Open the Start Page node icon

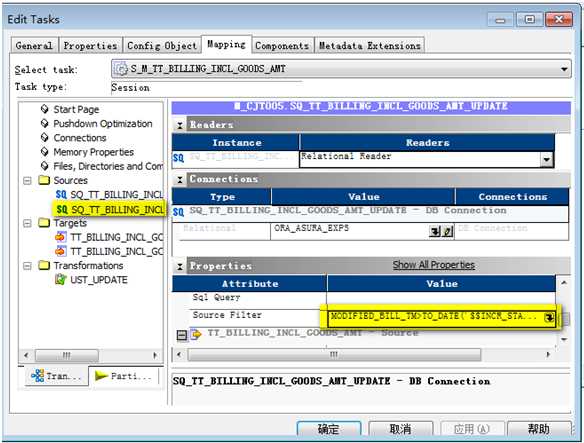click(x=45, y=109)
